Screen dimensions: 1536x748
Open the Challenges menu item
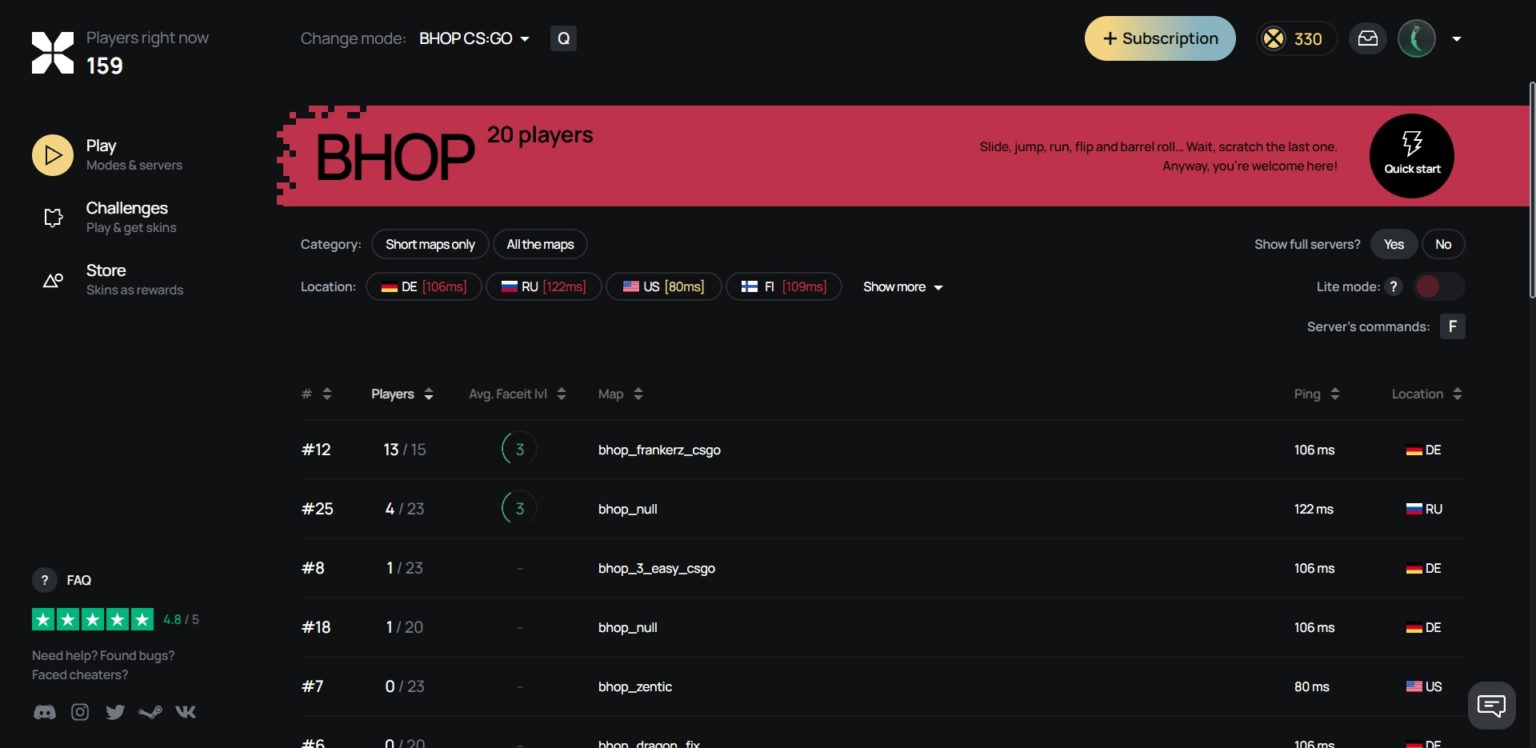126,215
